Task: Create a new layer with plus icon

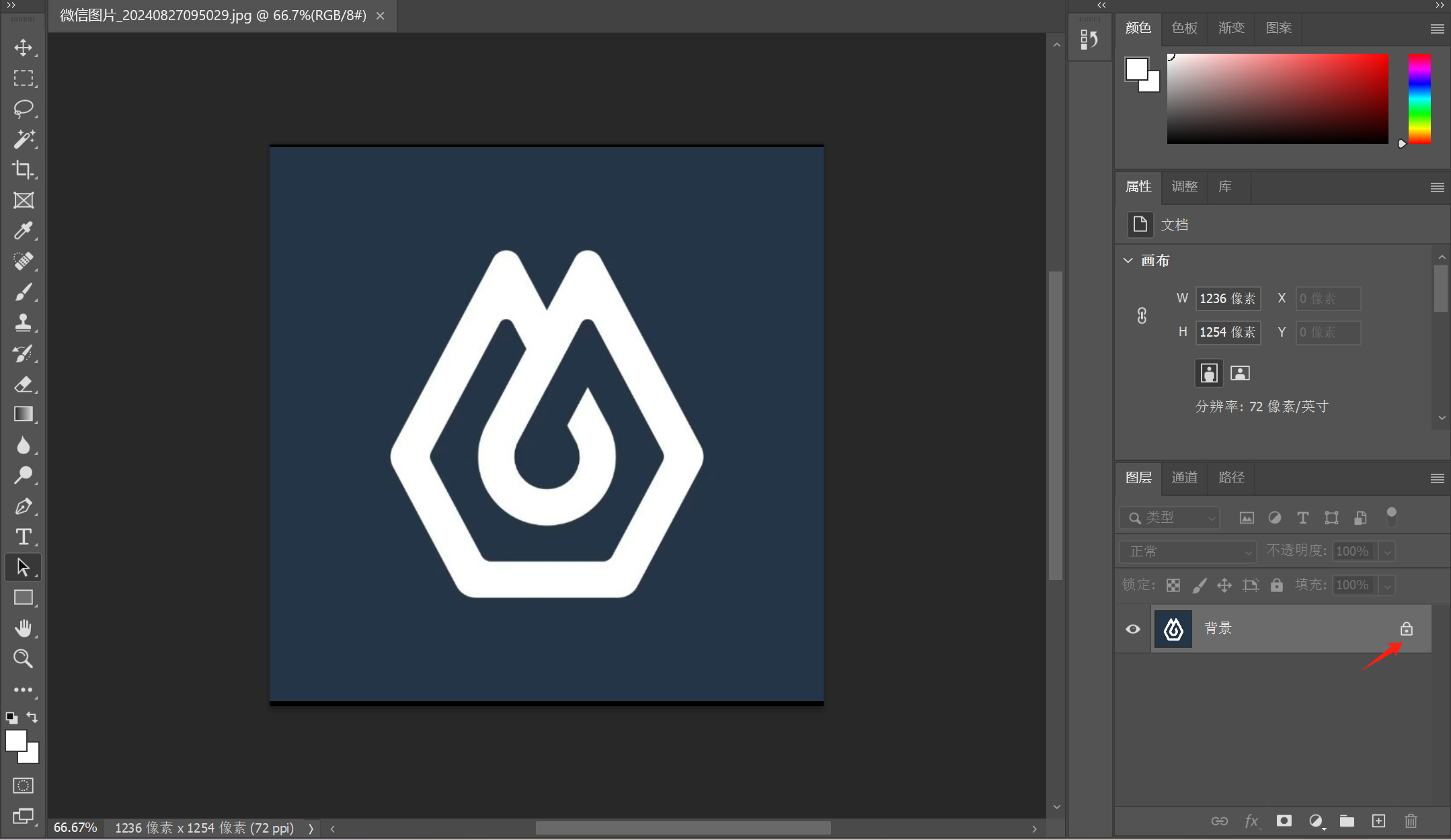Action: (x=1378, y=821)
